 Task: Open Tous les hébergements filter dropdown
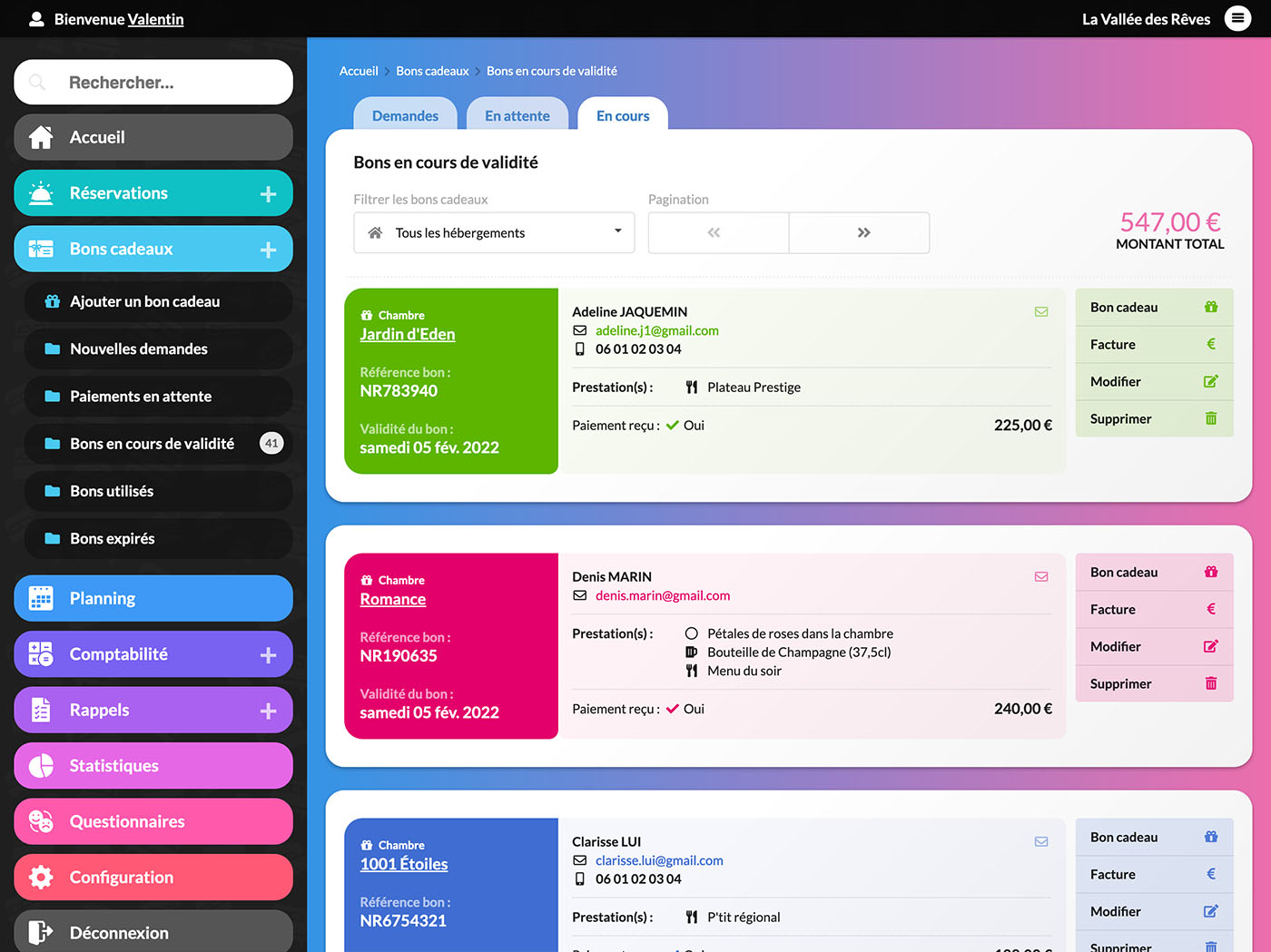point(494,233)
